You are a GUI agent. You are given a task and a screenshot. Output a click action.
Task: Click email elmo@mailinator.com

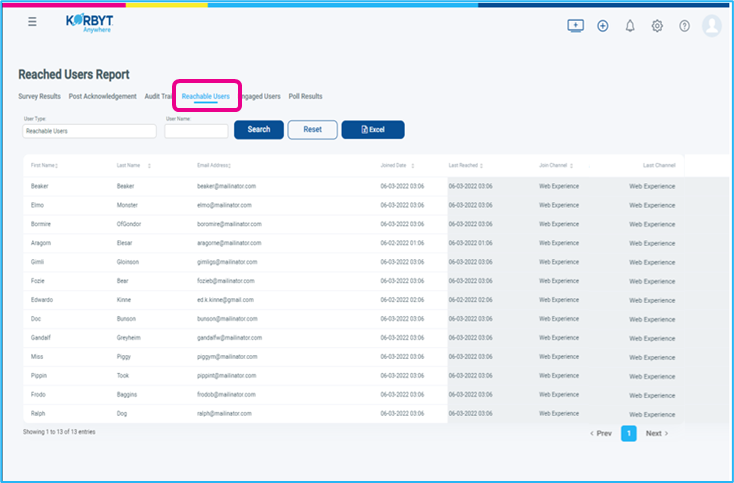pos(224,205)
